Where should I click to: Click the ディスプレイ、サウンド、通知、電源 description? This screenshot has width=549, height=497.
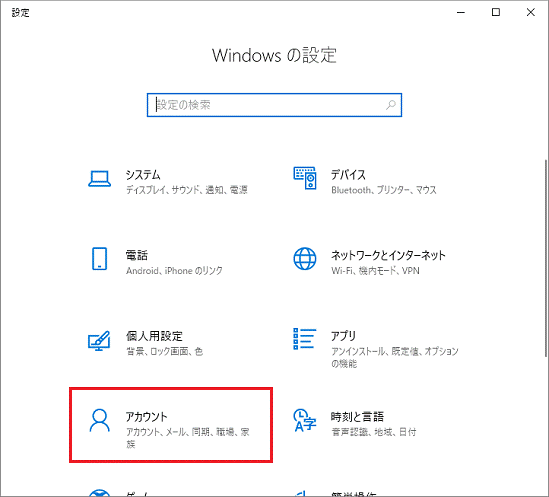[187, 190]
